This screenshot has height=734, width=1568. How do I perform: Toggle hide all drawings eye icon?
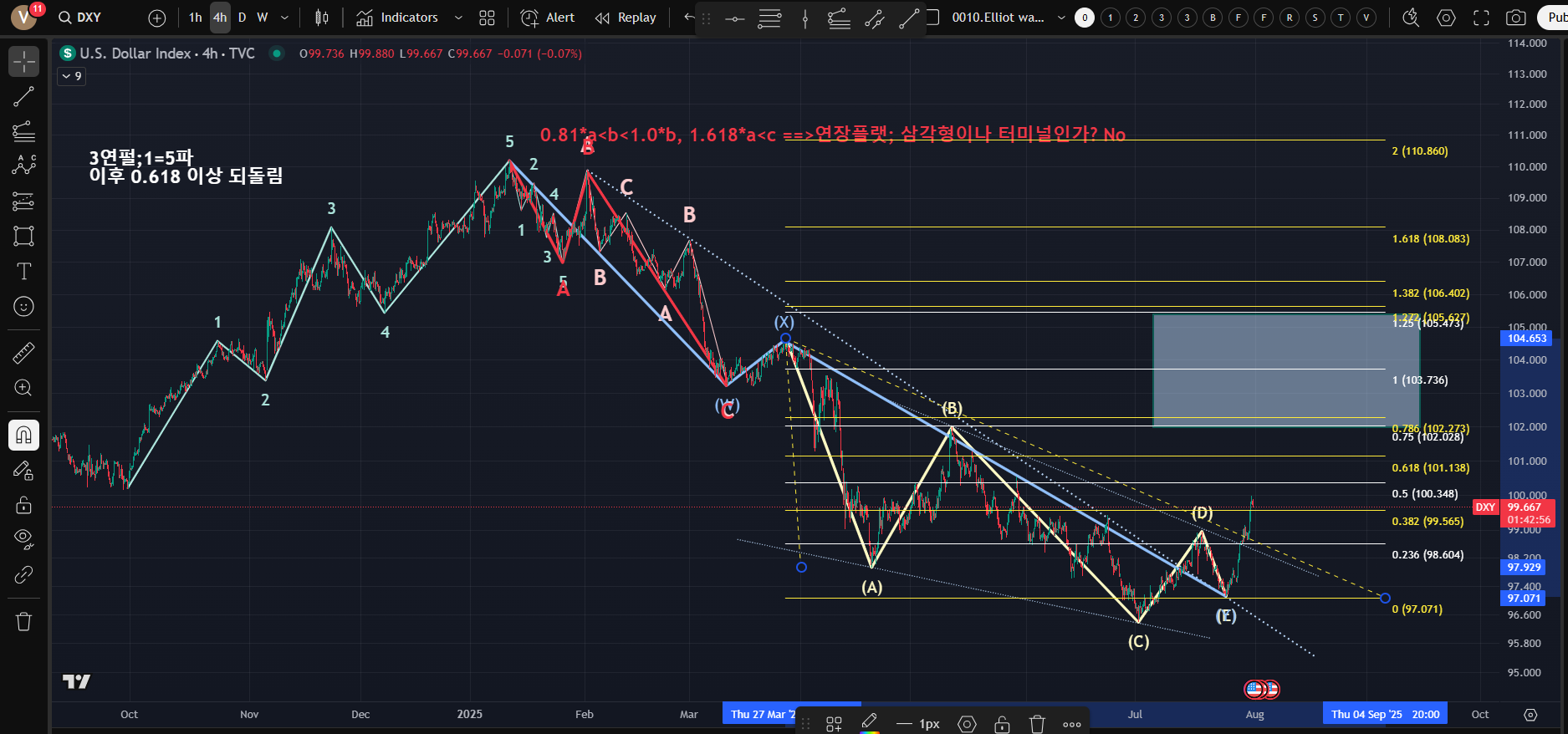pos(23,538)
